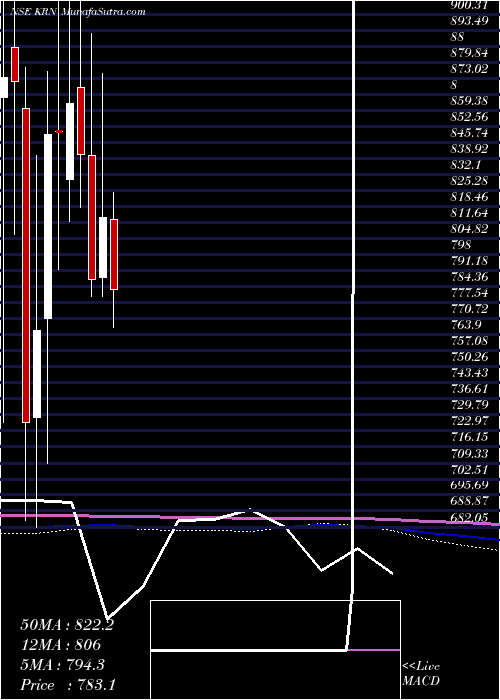This screenshot has width=500, height=700.
Task: Choose the 811.64 axis label
Action: [470, 213]
